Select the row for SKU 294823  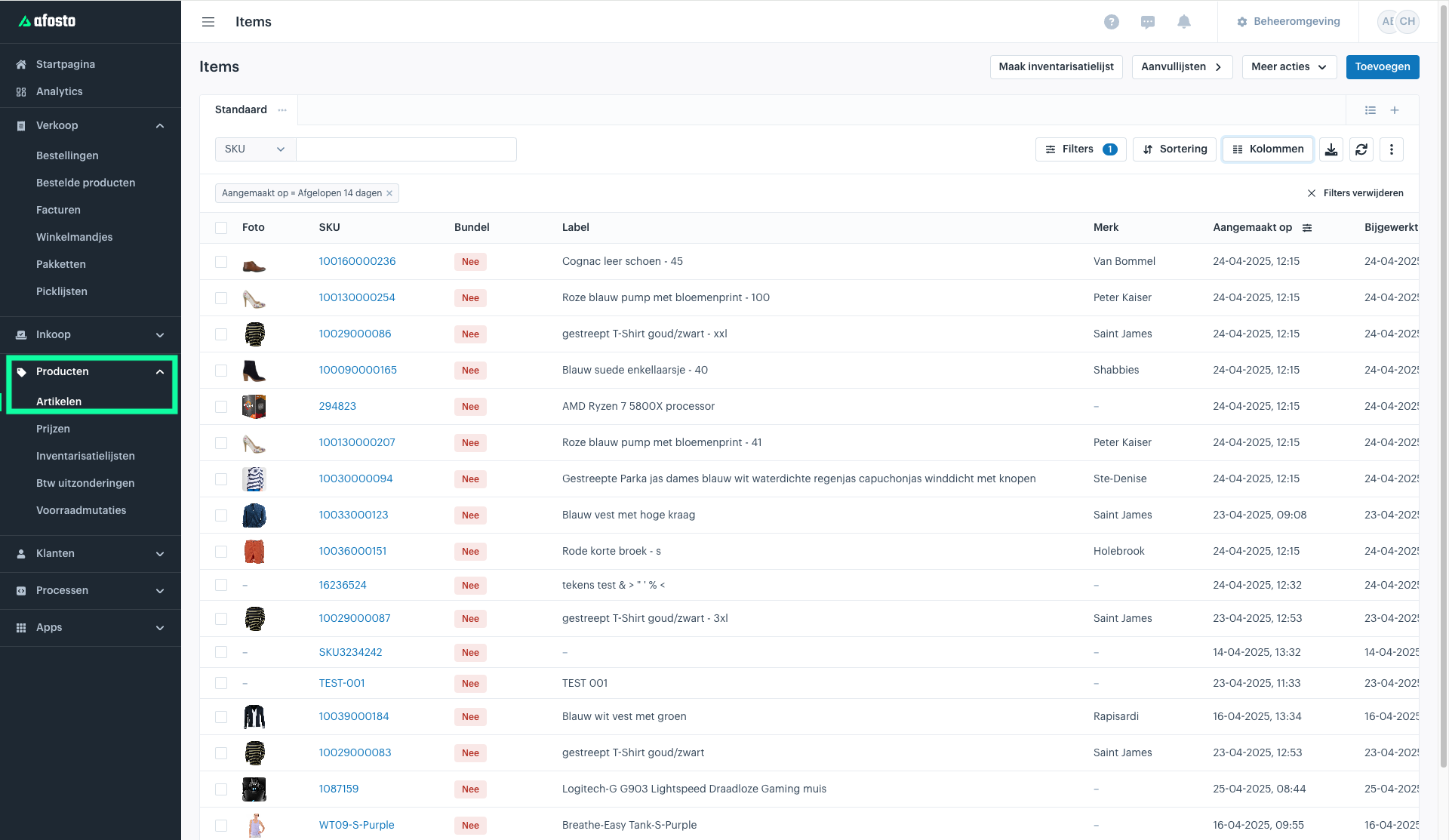[x=221, y=407]
